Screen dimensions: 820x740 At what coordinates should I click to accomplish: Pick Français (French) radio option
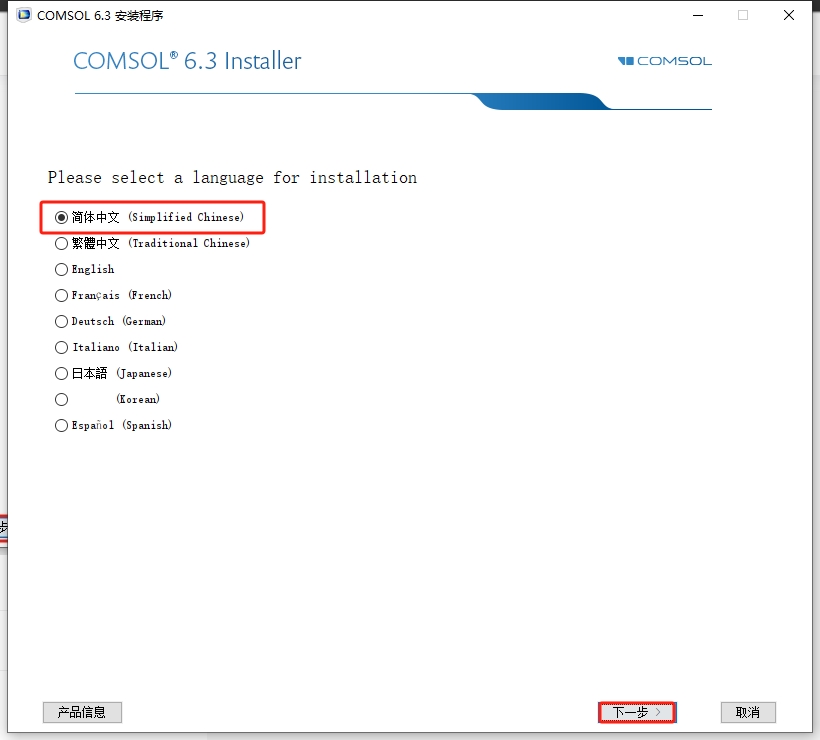[61, 295]
